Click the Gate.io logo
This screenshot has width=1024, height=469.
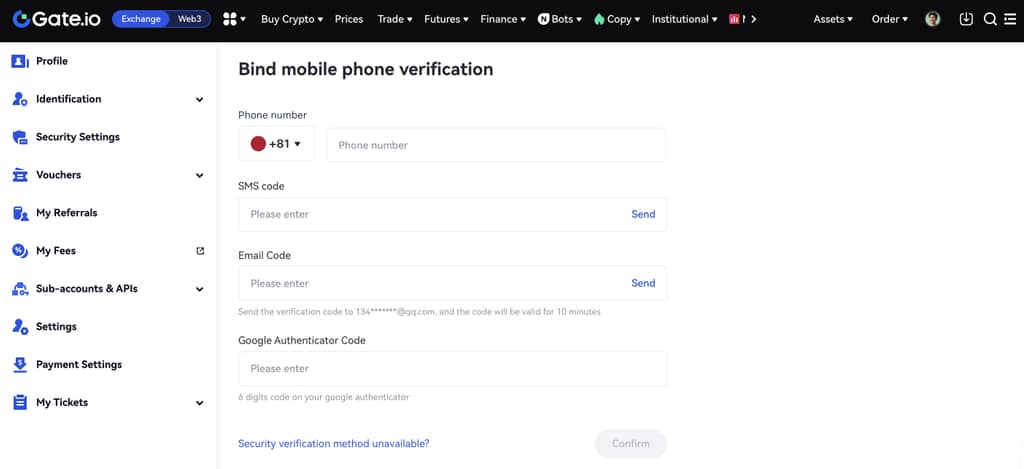tap(56, 19)
